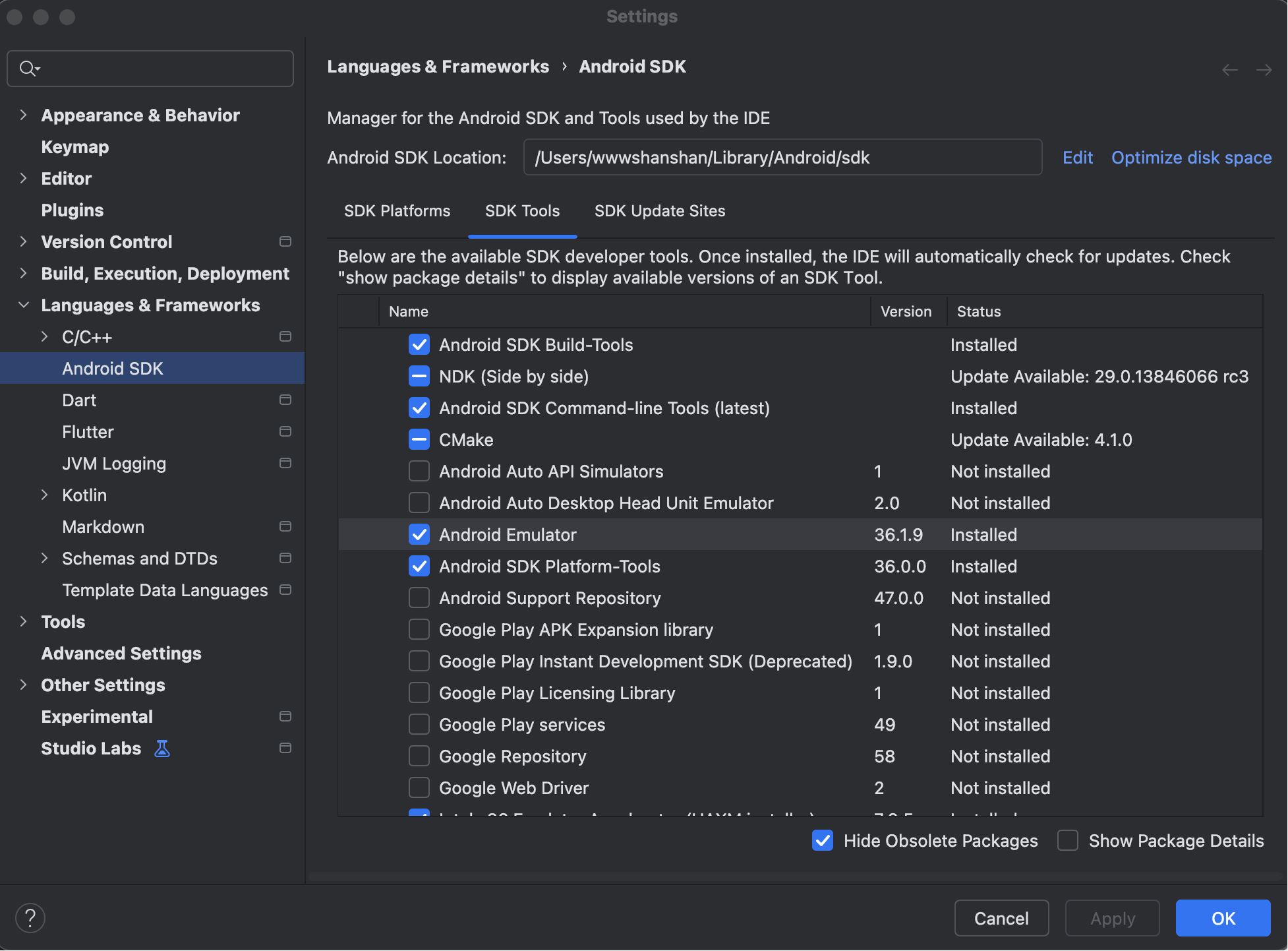
Task: Click project-level icon next to C/C++
Action: (x=285, y=337)
